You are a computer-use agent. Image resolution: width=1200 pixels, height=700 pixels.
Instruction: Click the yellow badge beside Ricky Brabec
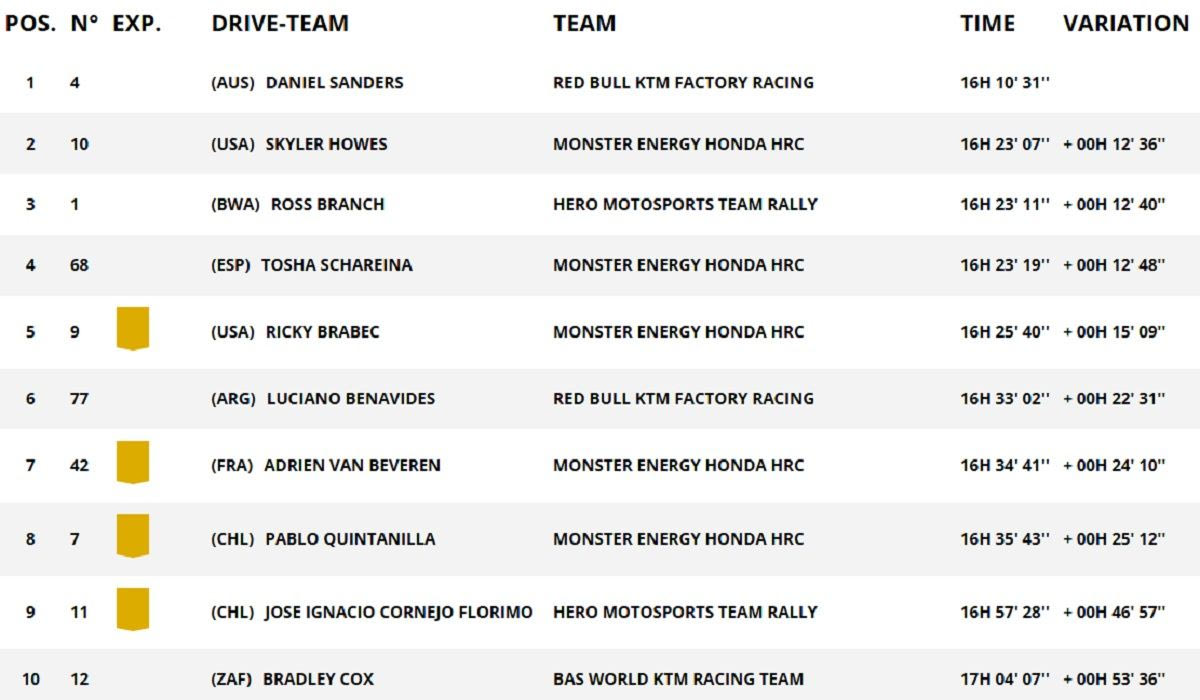(x=132, y=328)
